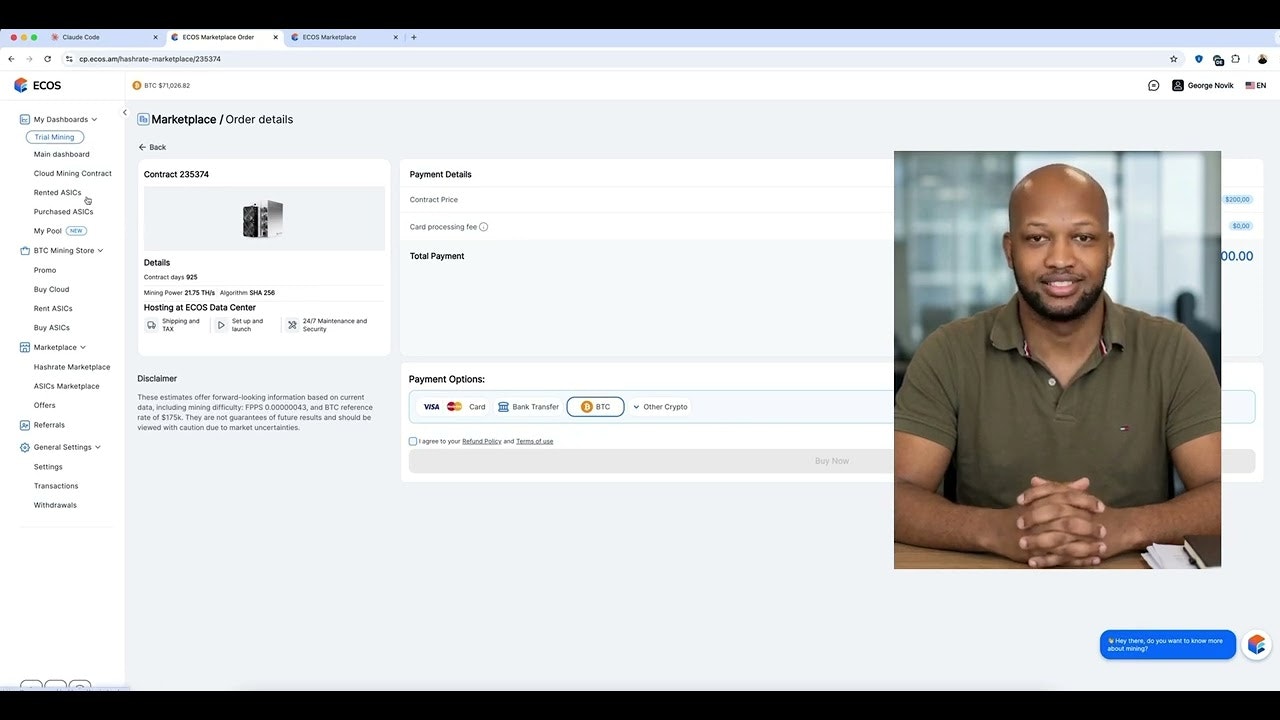Select the ECOS Marketplace Order tab
This screenshot has width=1280, height=720.
(223, 37)
